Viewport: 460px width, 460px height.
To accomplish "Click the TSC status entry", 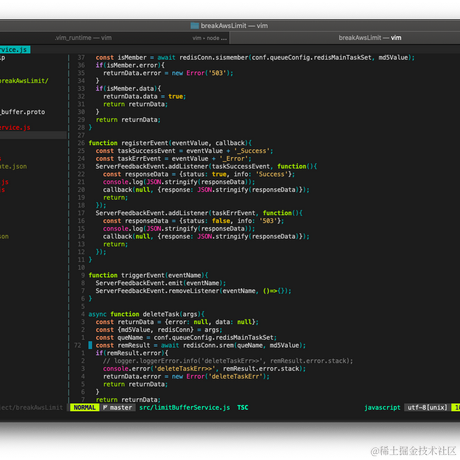I will pyautogui.click(x=243, y=407).
